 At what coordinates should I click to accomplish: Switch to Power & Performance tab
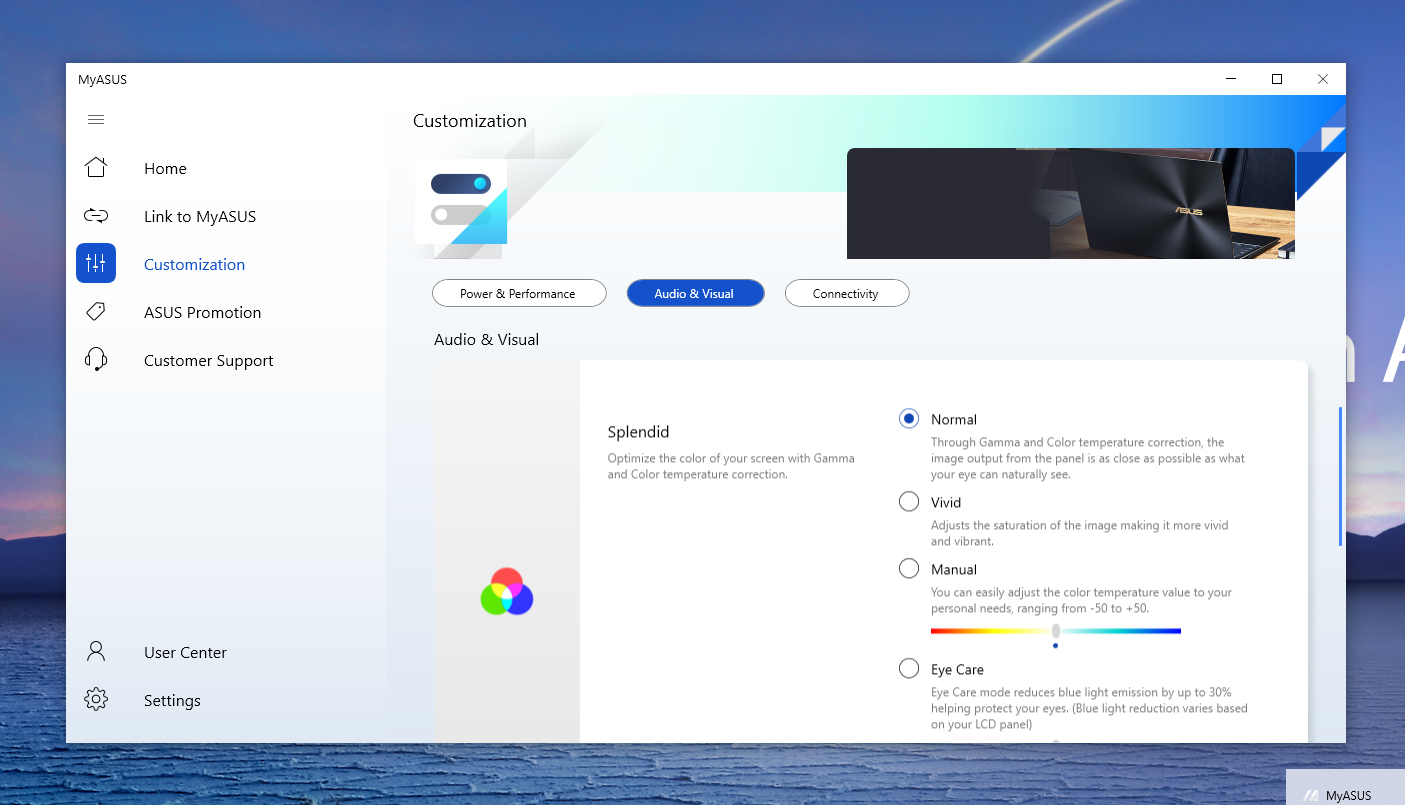(x=519, y=293)
